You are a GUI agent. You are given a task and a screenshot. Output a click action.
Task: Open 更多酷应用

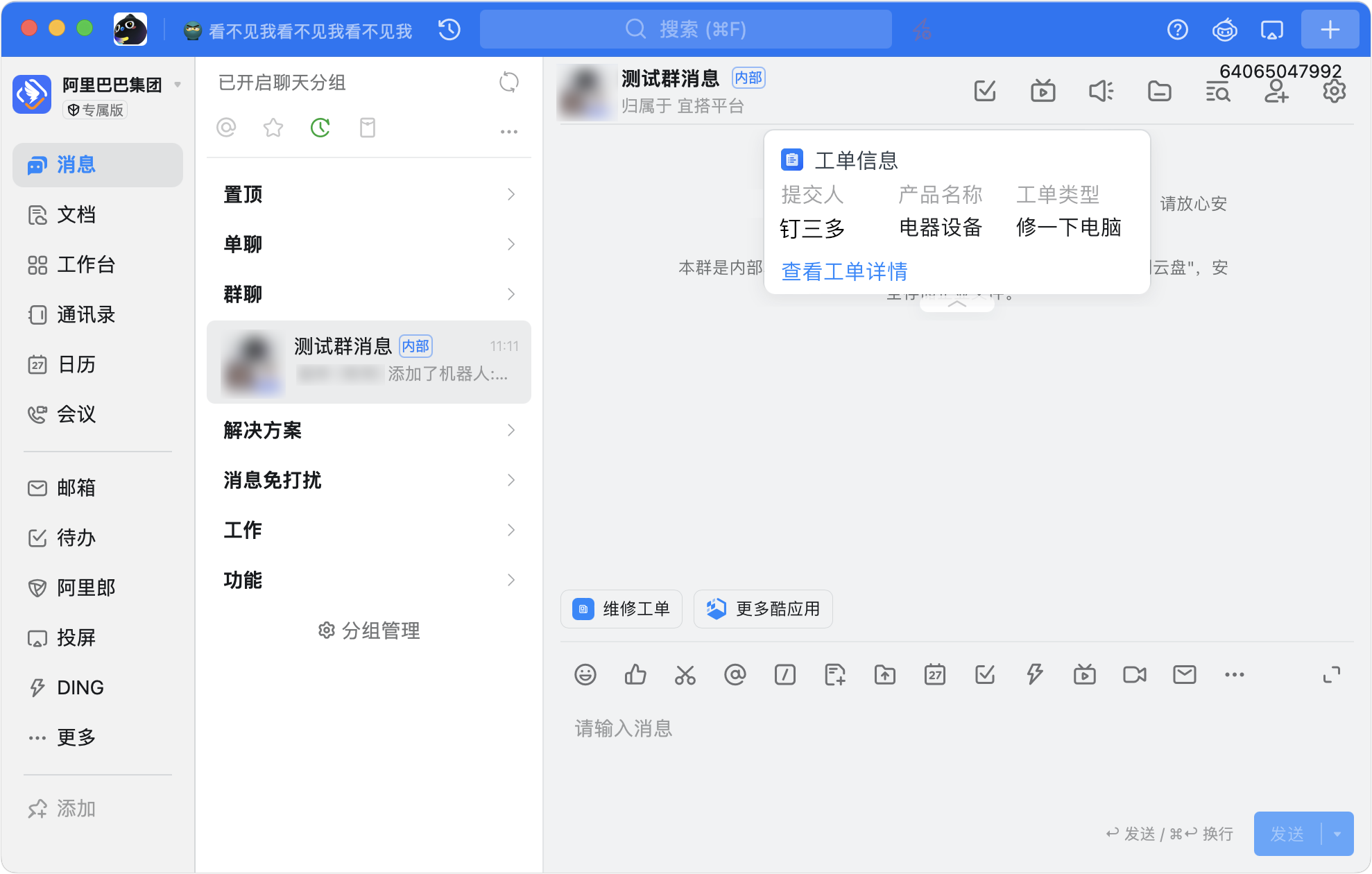[763, 609]
